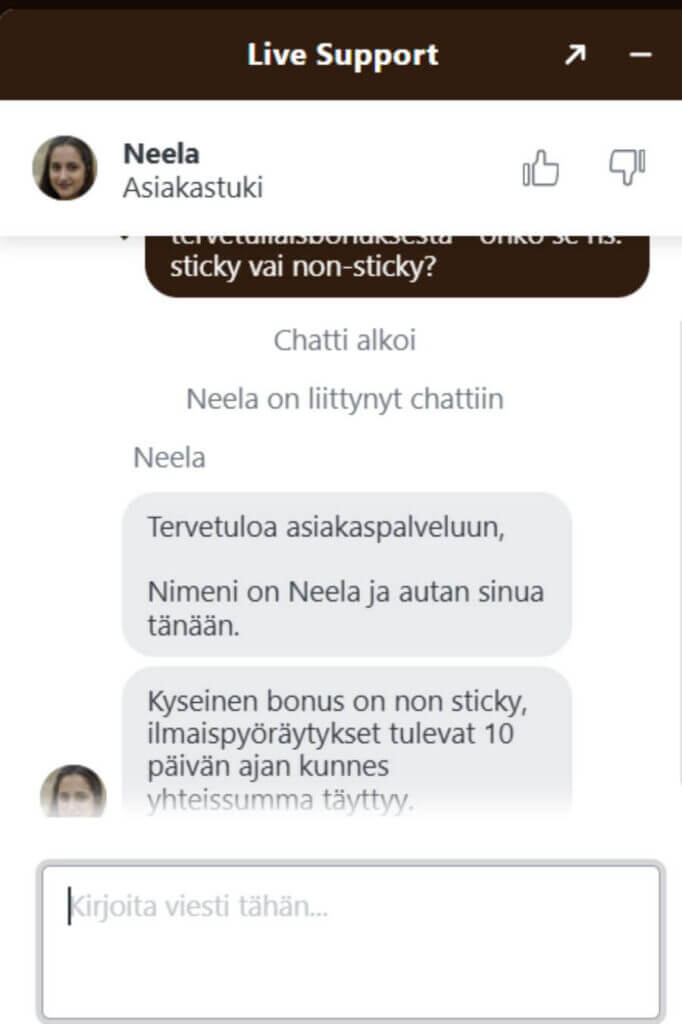The image size is (682, 1024).
Task: Minimize the Live Support chat window
Action: coord(640,54)
